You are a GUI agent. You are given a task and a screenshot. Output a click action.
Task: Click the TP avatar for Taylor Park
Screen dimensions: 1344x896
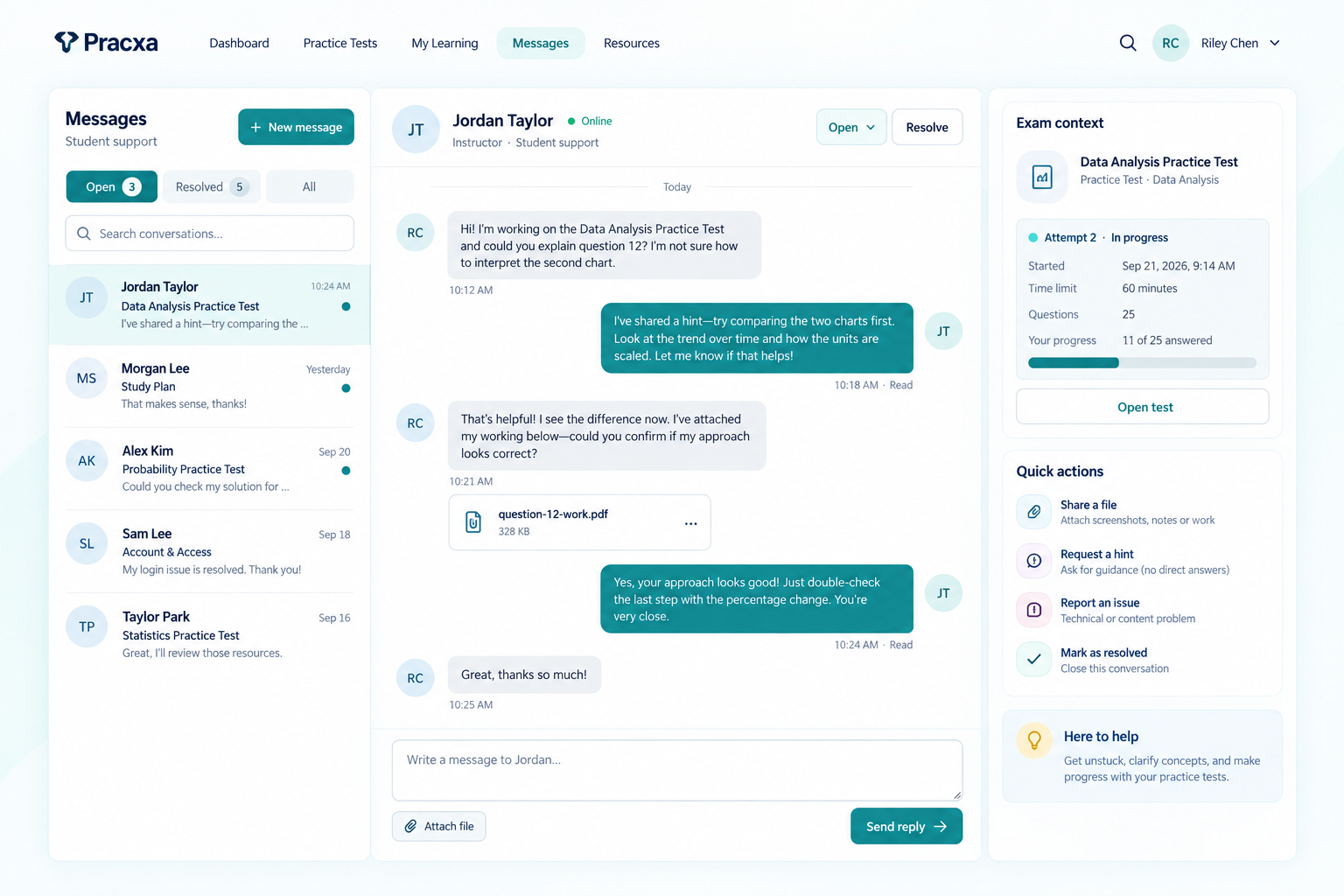pyautogui.click(x=87, y=626)
